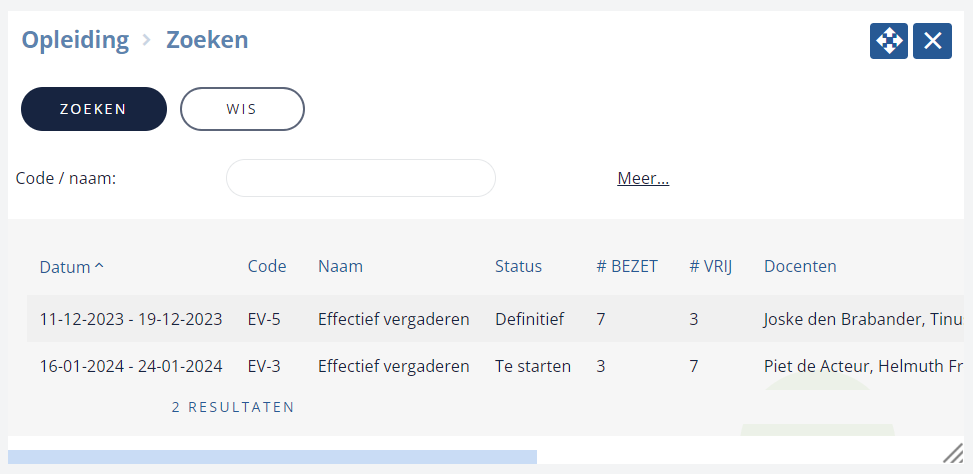Sort results by Status column
Viewport: 973px width, 474px height.
pos(518,266)
